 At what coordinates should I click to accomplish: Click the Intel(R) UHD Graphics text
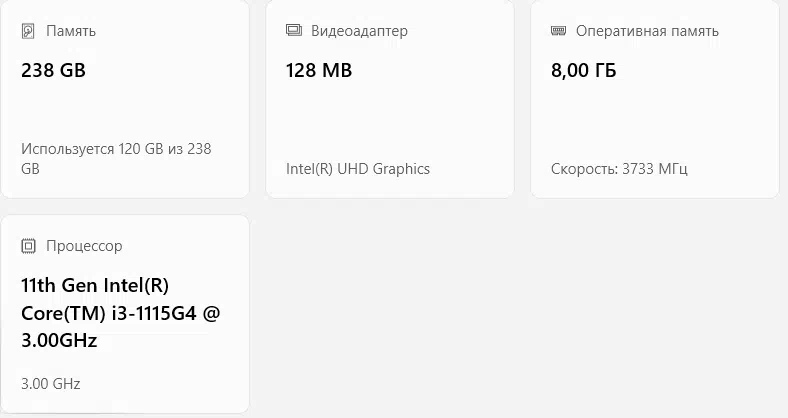[358, 169]
